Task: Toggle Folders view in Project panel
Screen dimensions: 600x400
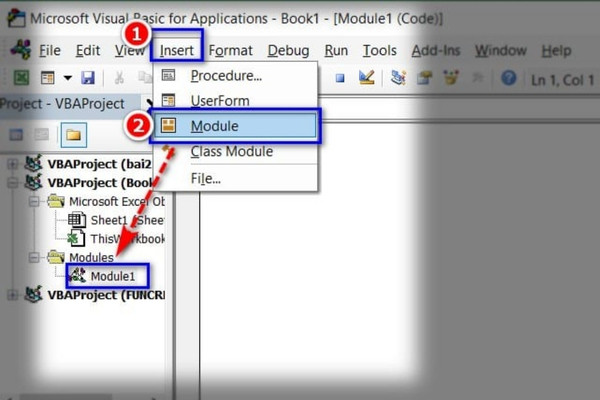Action: click(x=73, y=135)
